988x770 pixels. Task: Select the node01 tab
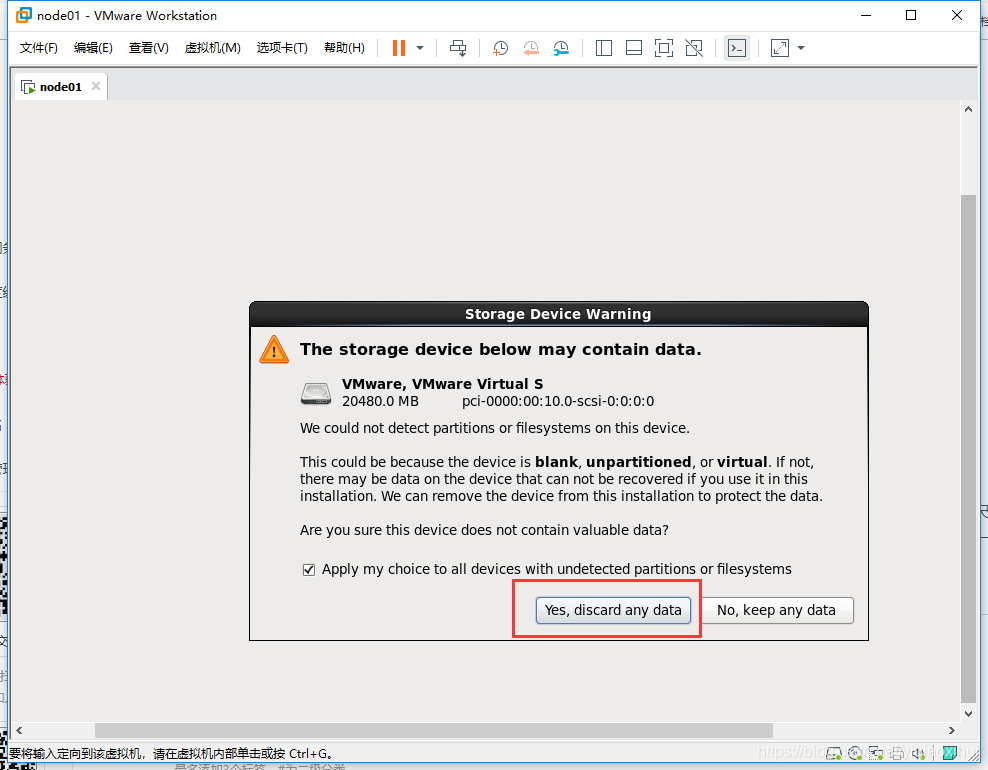click(x=60, y=87)
